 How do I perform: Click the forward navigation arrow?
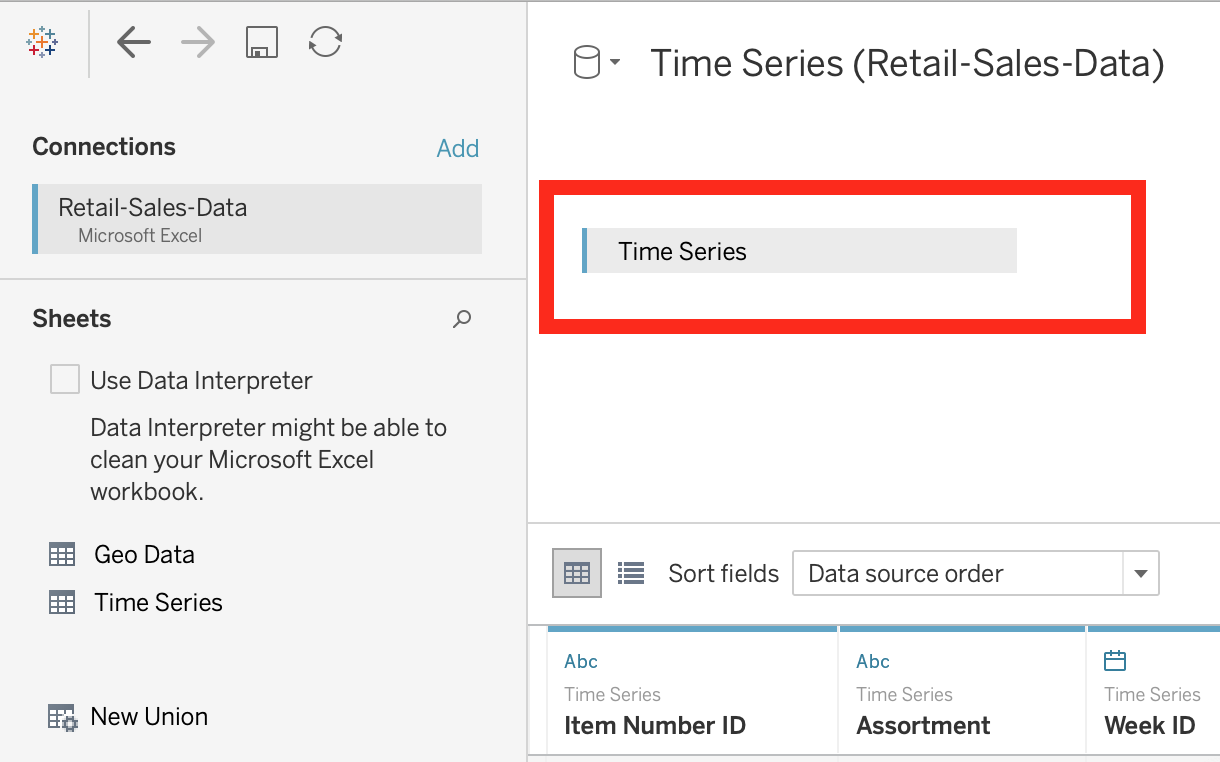[197, 42]
